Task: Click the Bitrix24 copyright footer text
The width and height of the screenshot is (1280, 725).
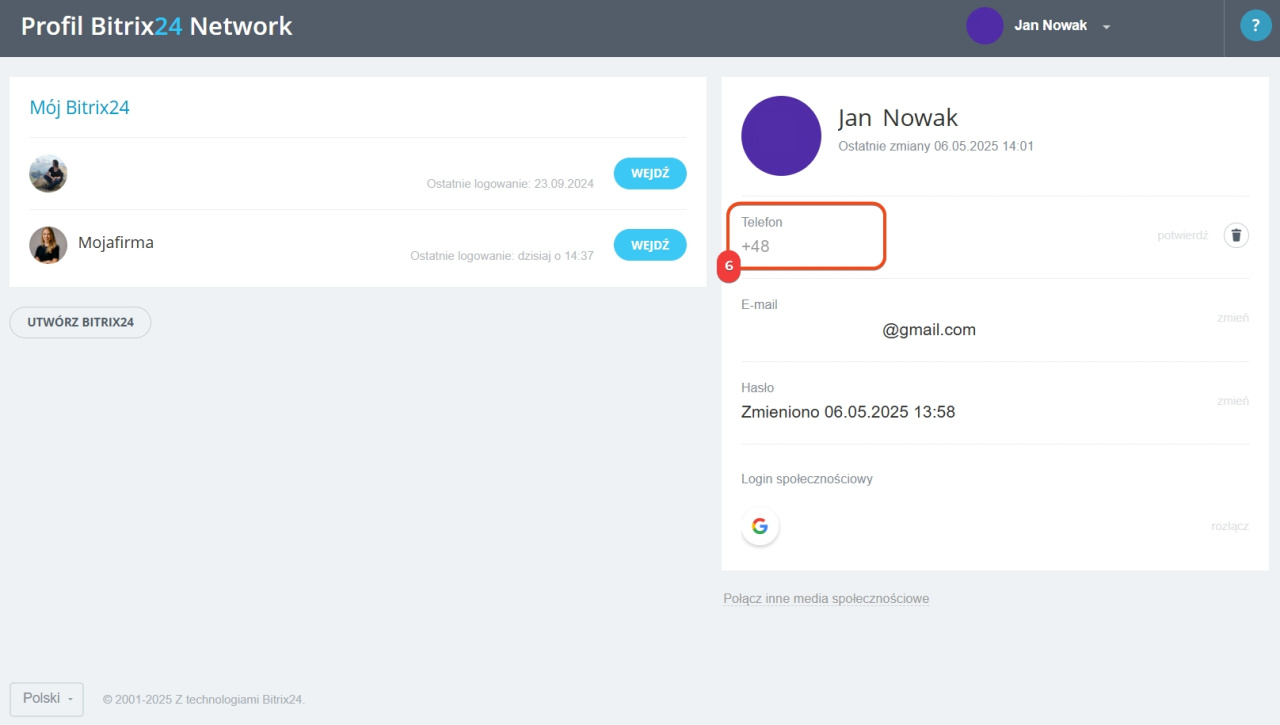Action: pyautogui.click(x=204, y=699)
